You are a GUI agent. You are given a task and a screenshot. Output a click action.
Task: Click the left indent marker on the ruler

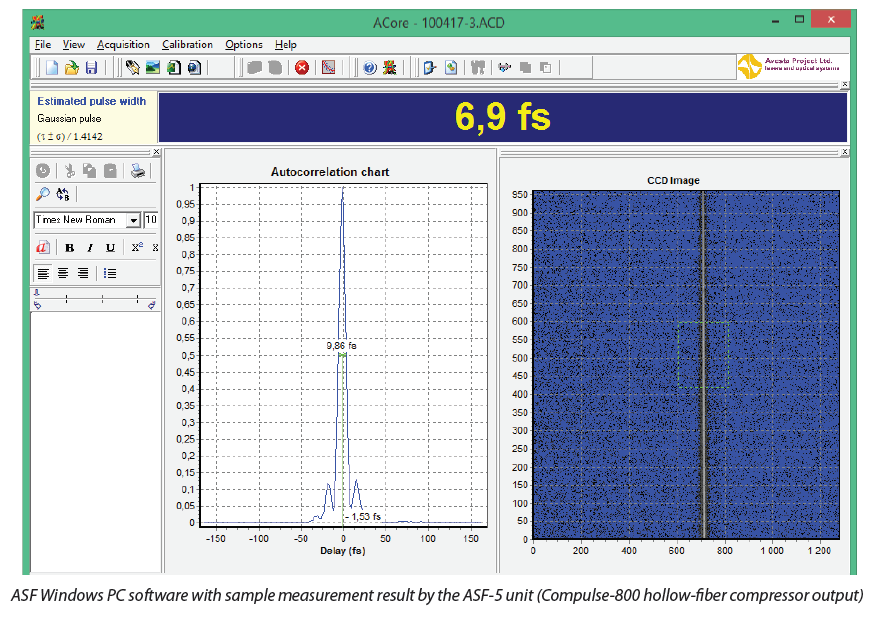click(x=38, y=304)
